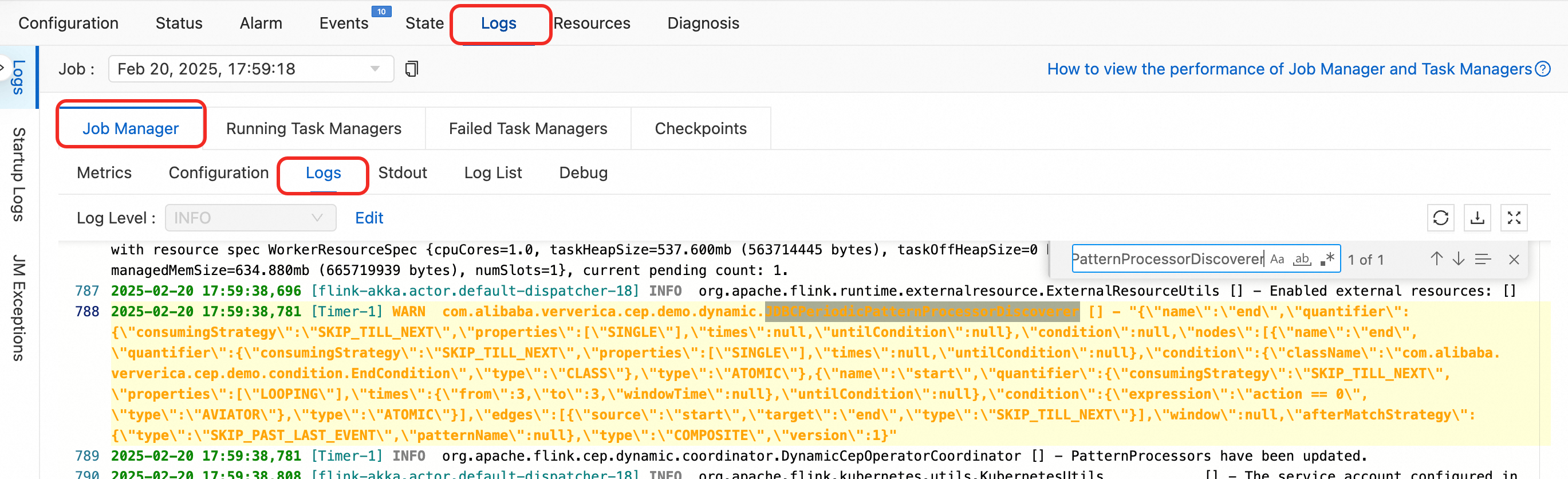The height and width of the screenshot is (479, 1568).
Task: Expand the log viewer to full screen
Action: [1514, 218]
